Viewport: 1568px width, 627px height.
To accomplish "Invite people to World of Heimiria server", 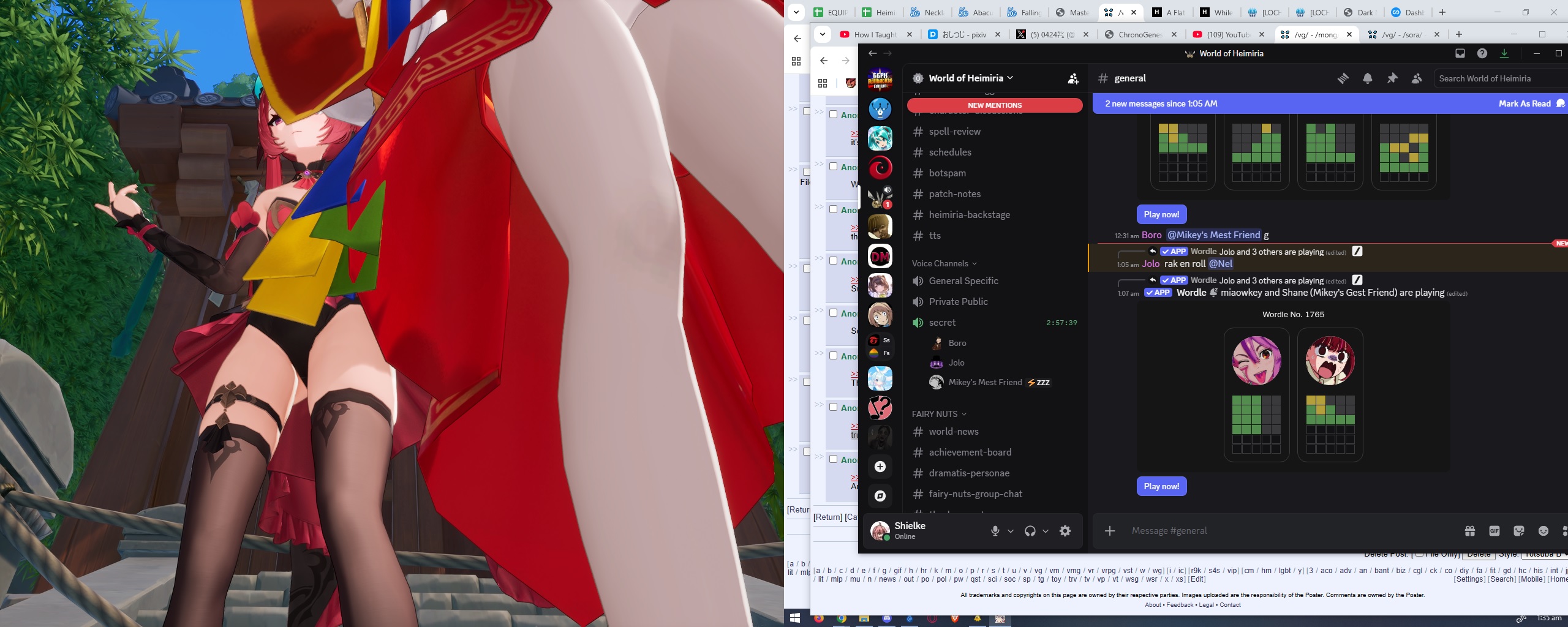I will pos(1073,78).
